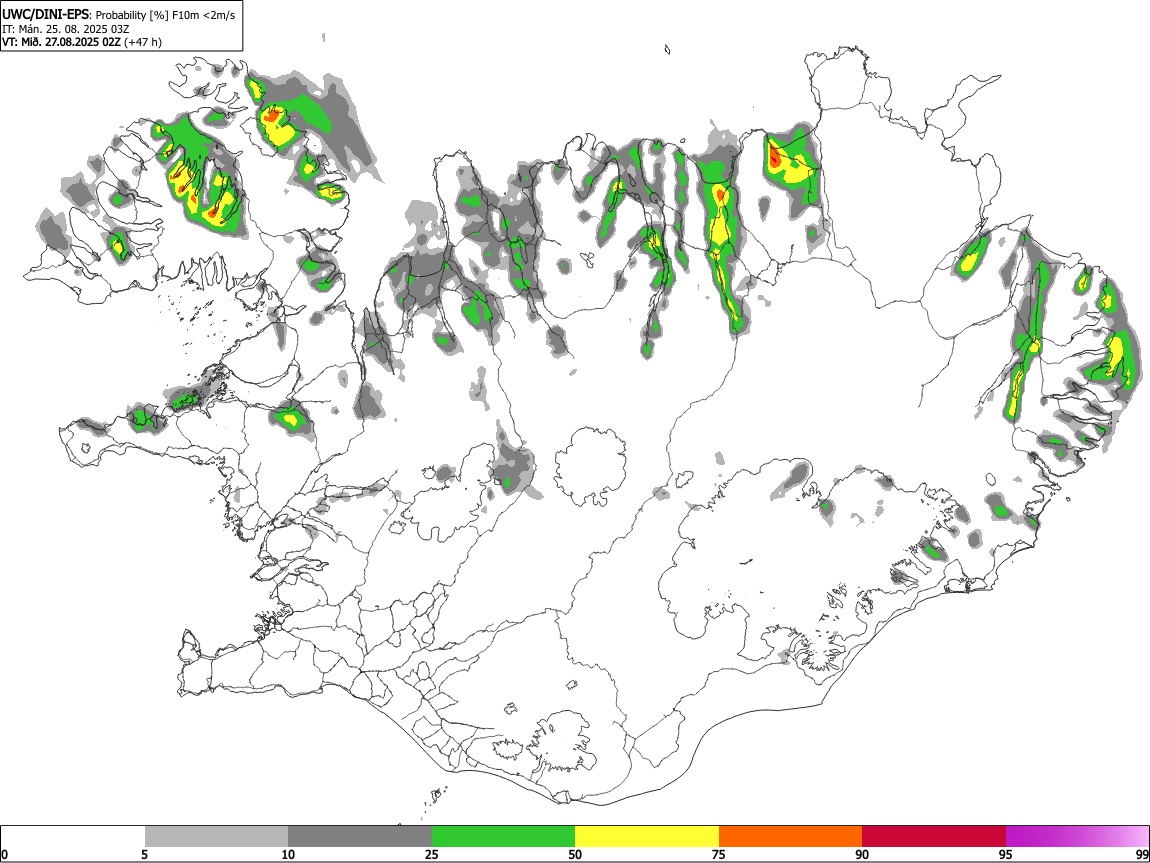Click the legend label '90'
The height and width of the screenshot is (863, 1150).
[x=862, y=855]
